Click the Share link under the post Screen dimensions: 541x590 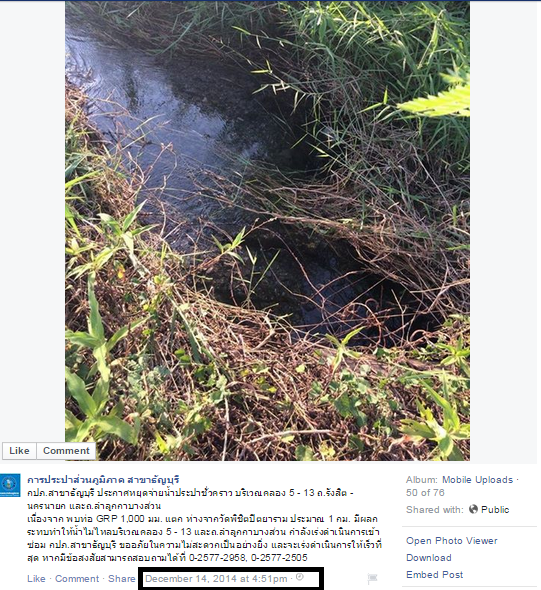pos(122,578)
